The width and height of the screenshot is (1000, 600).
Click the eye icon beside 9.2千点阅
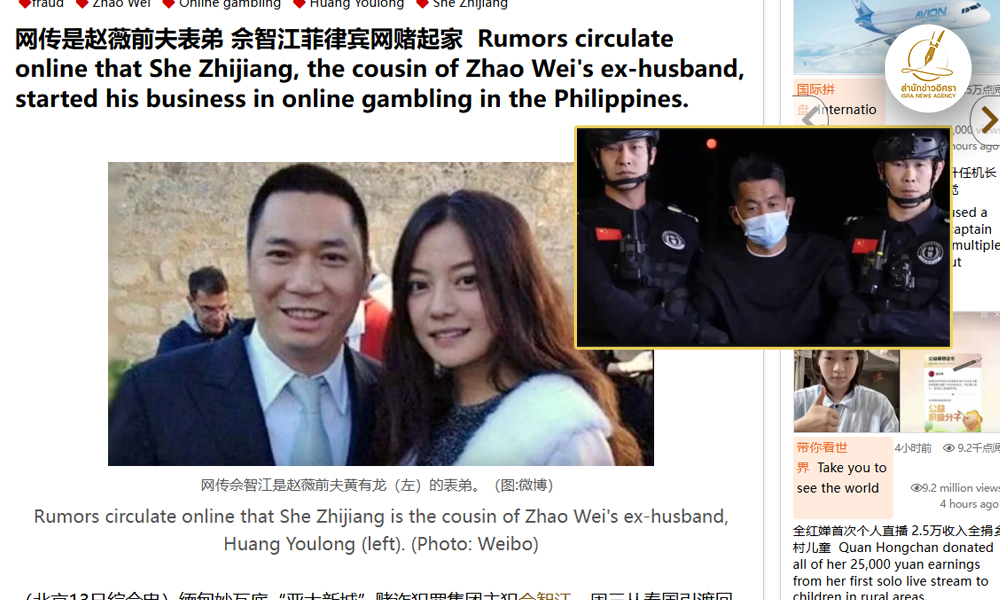[x=948, y=448]
